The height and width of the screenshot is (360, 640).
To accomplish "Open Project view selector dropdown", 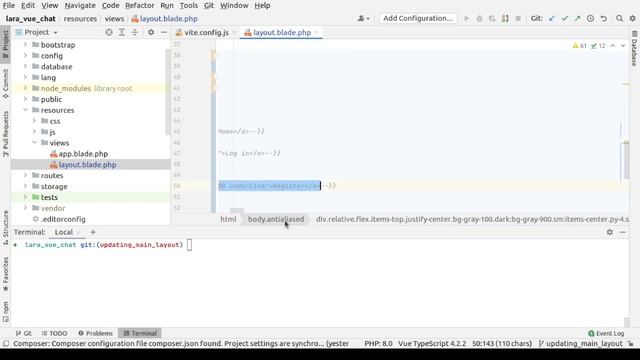I will 38,32.
